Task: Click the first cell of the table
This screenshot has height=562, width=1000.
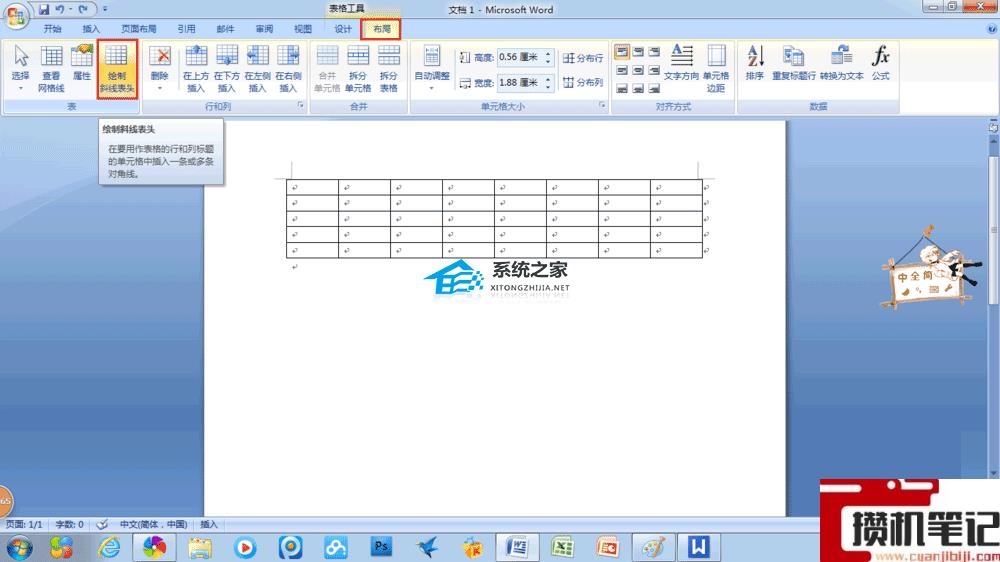Action: pos(312,188)
